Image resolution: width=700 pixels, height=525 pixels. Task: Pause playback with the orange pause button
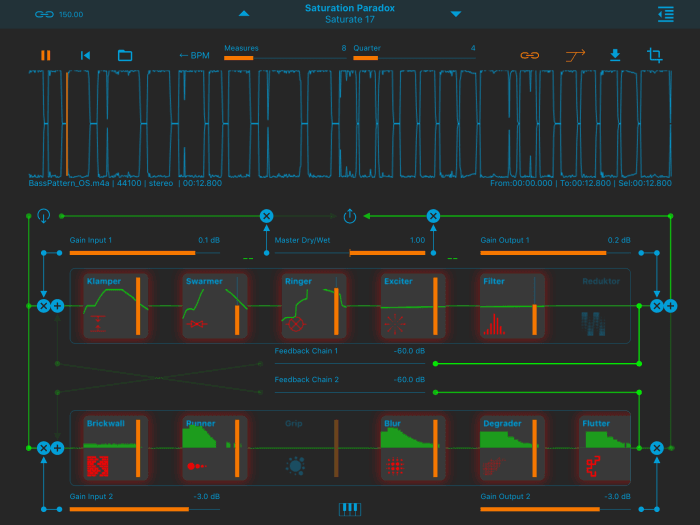click(x=46, y=55)
